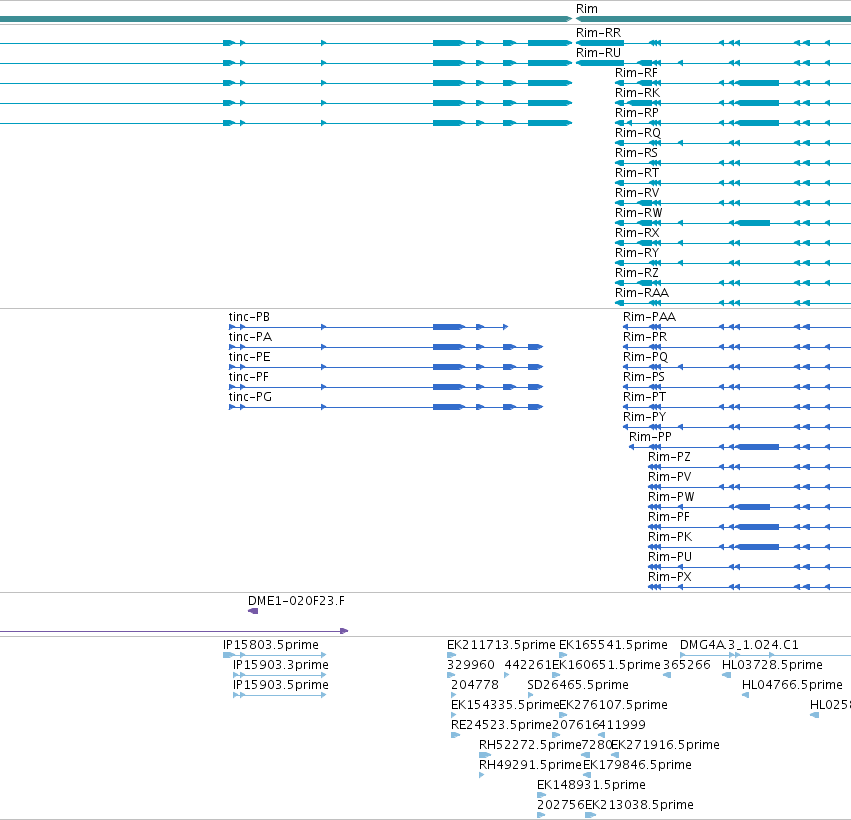Click the RH49291.5prime EST label
This screenshot has height=820, width=851.
point(530,765)
